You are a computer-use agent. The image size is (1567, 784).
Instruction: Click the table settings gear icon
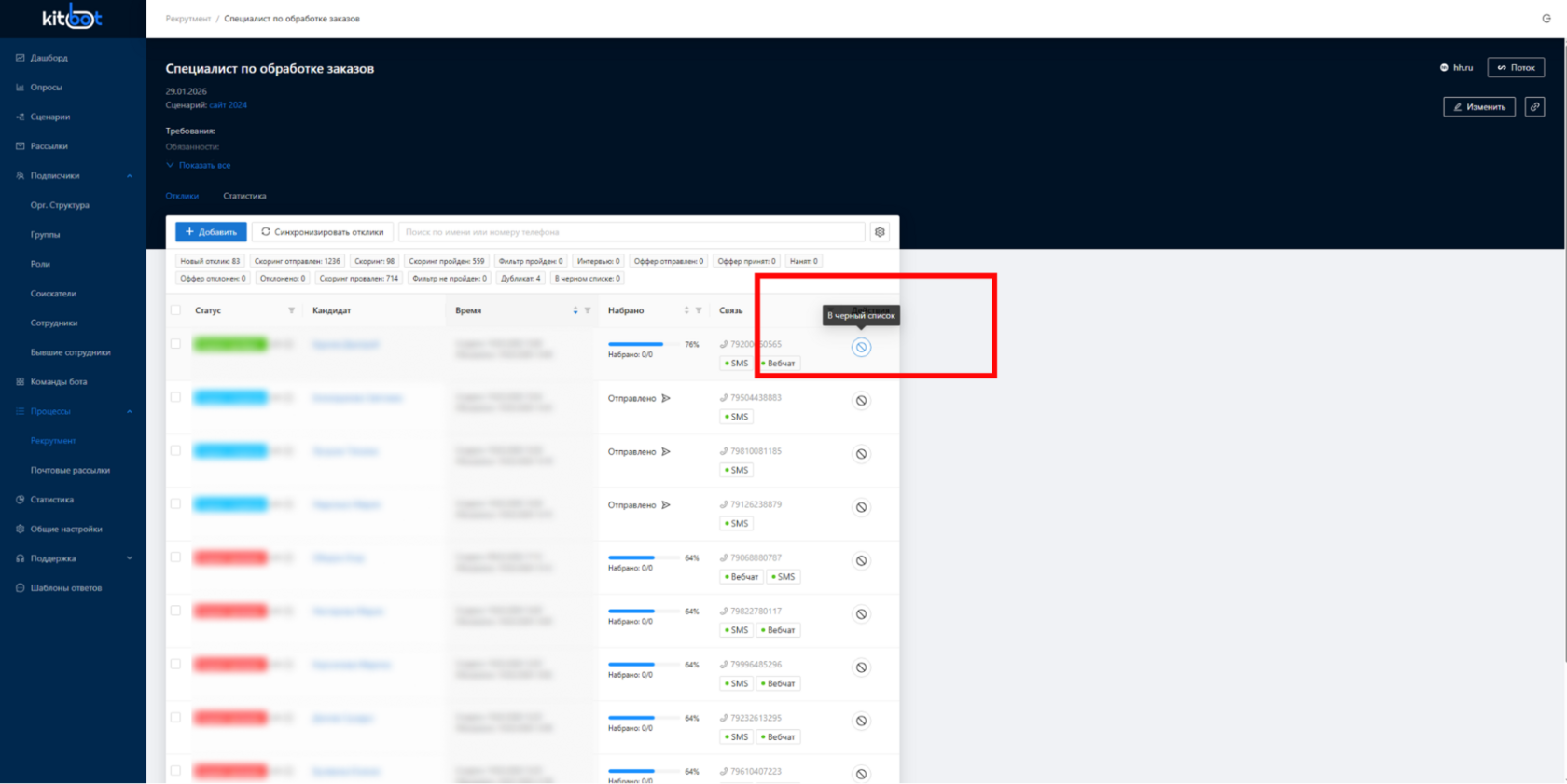coord(880,232)
